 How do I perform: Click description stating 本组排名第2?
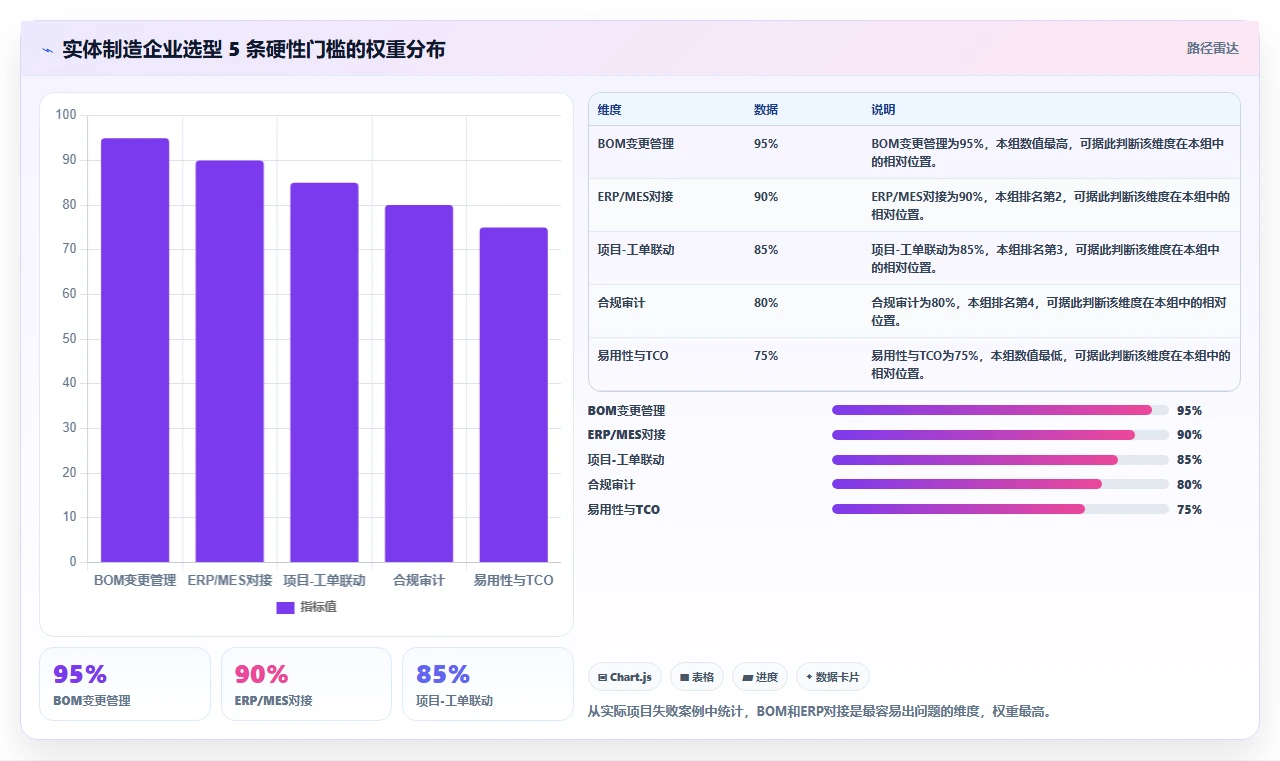click(1050, 205)
